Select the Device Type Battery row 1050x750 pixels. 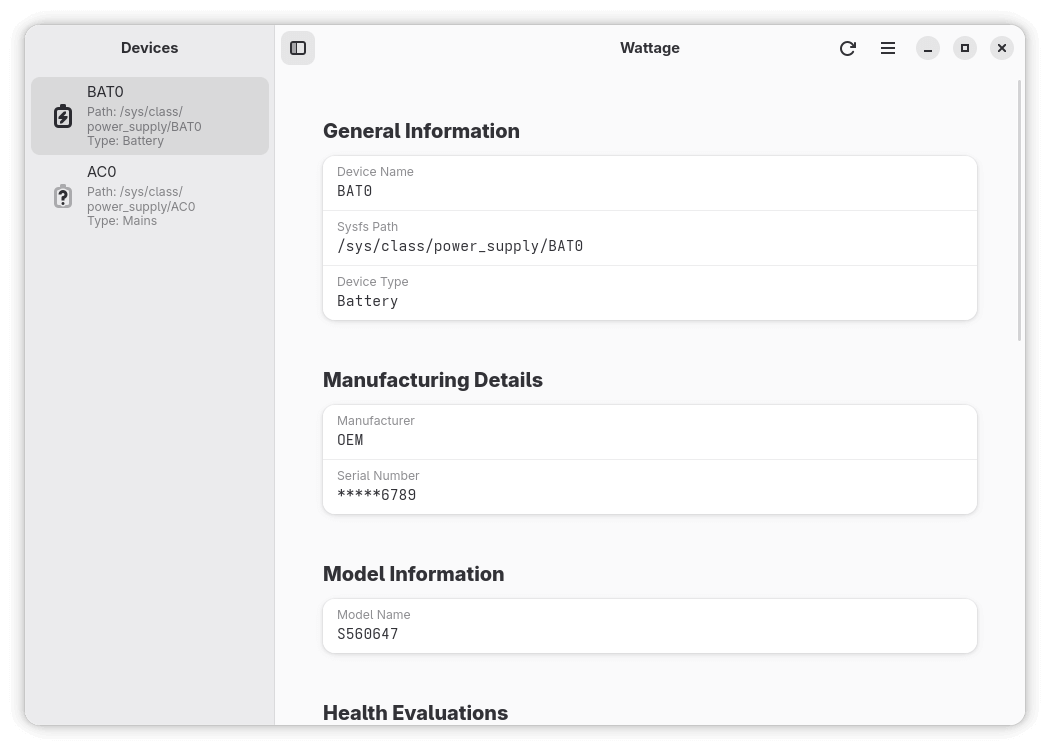(x=649, y=293)
